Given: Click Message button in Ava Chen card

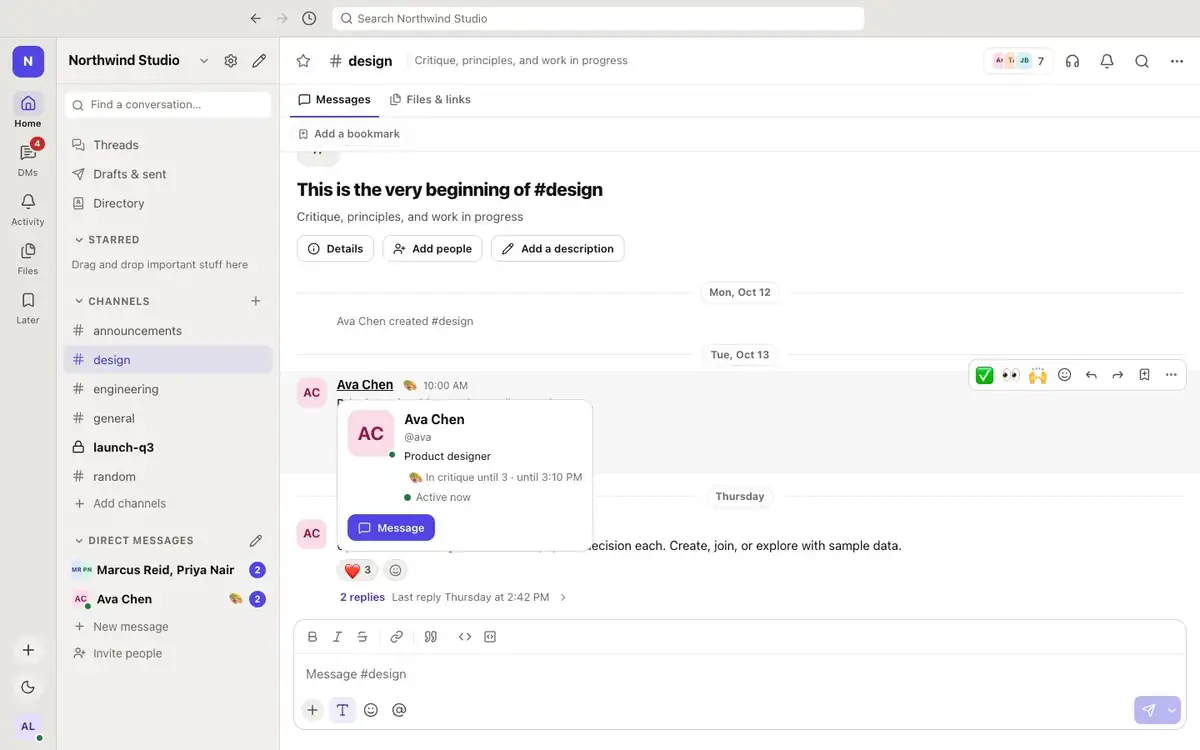Looking at the screenshot, I should 391,528.
